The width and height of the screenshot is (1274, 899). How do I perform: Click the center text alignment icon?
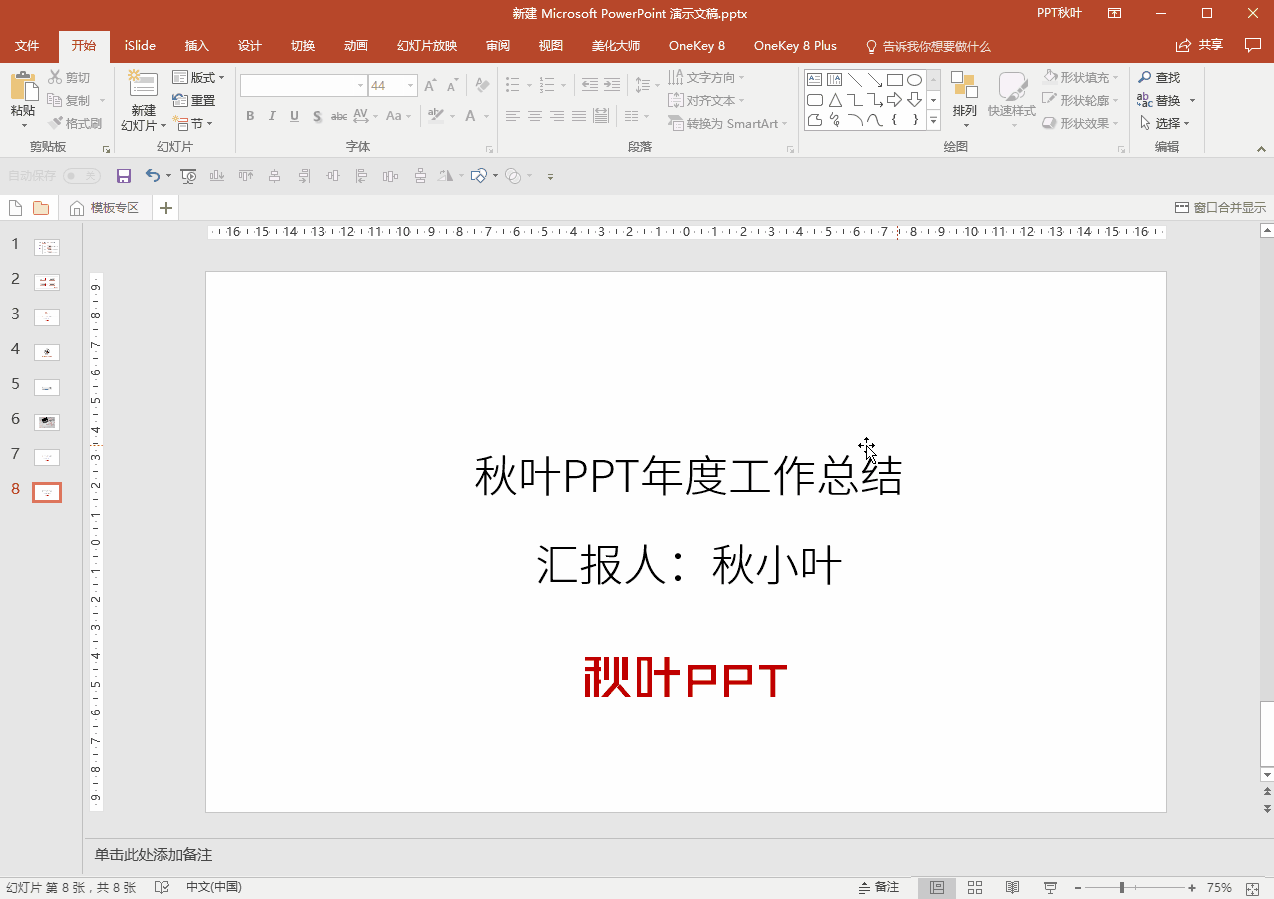(535, 116)
